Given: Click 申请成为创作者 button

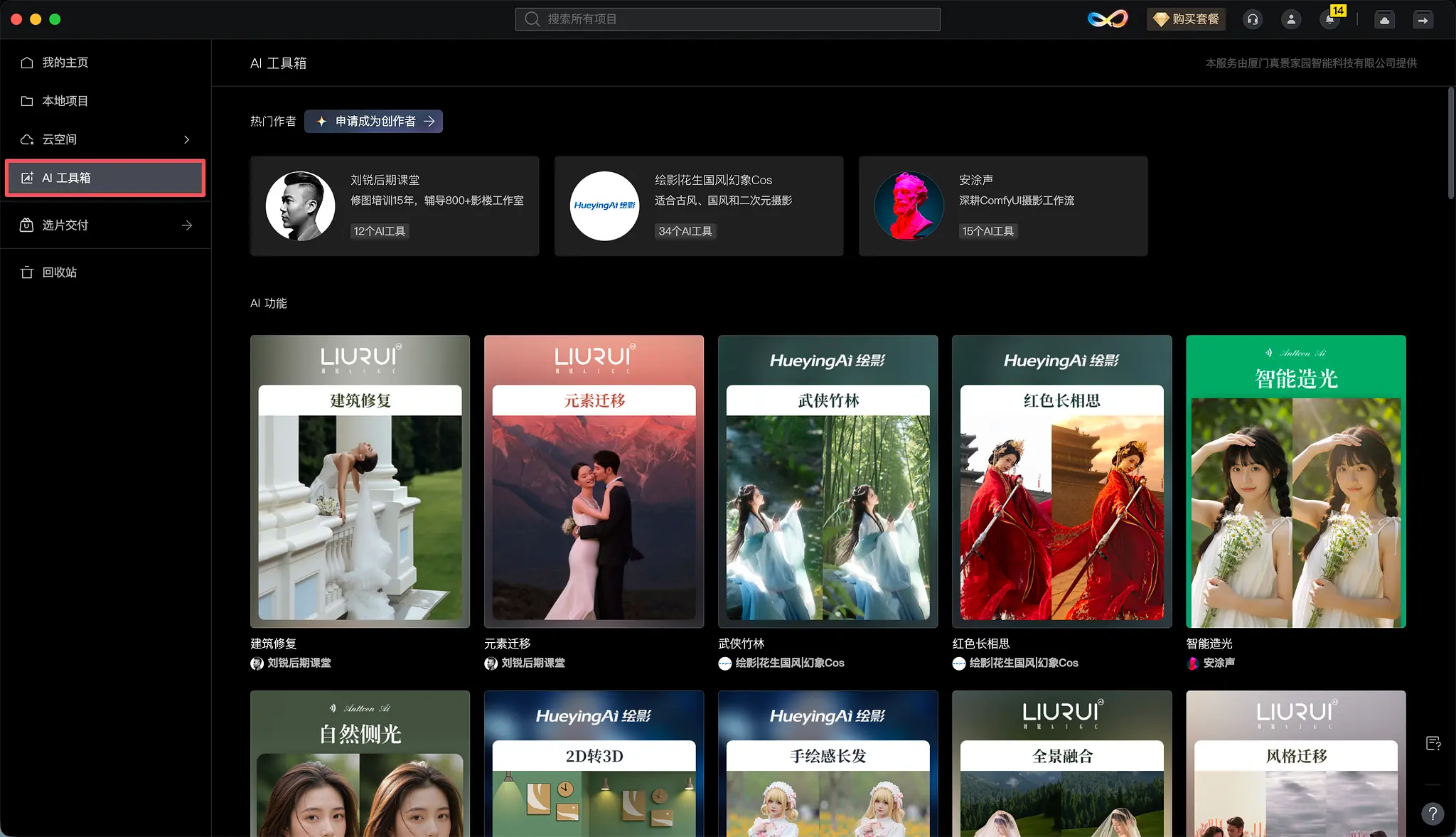Looking at the screenshot, I should tap(374, 121).
